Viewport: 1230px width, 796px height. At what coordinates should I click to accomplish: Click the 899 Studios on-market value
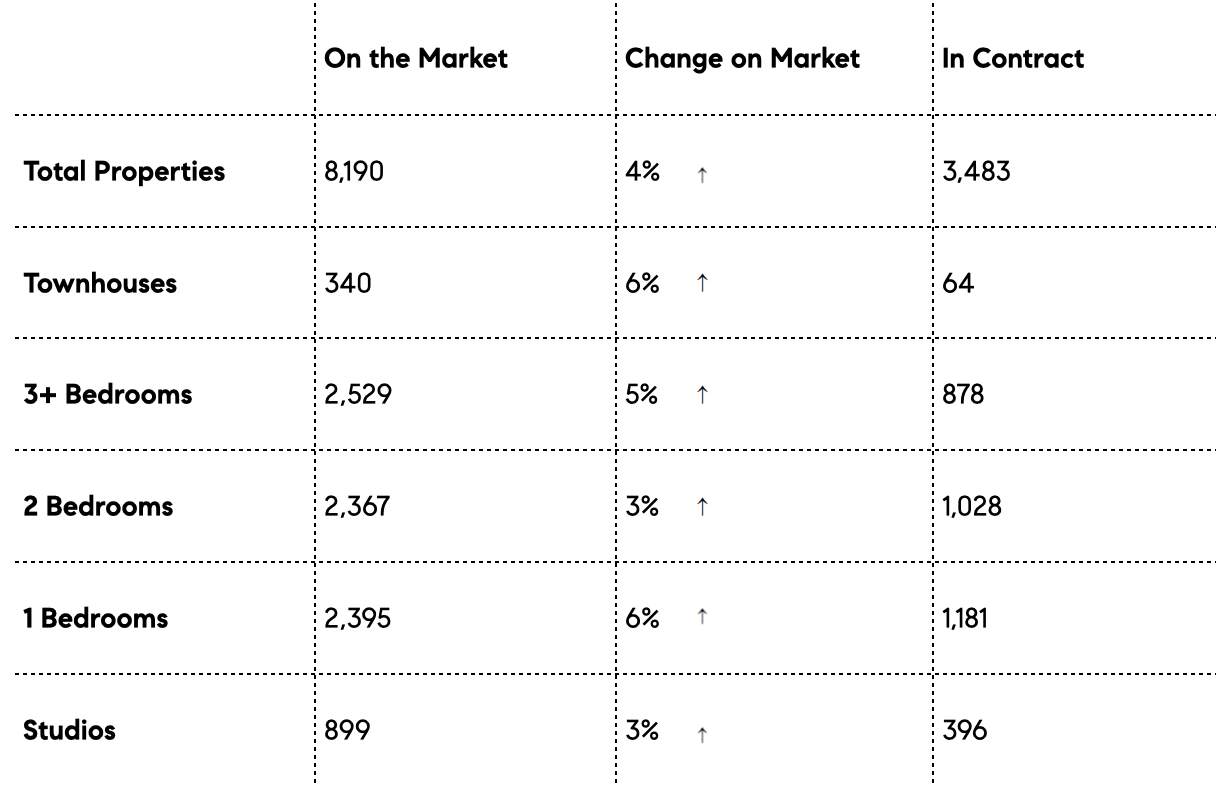click(347, 730)
